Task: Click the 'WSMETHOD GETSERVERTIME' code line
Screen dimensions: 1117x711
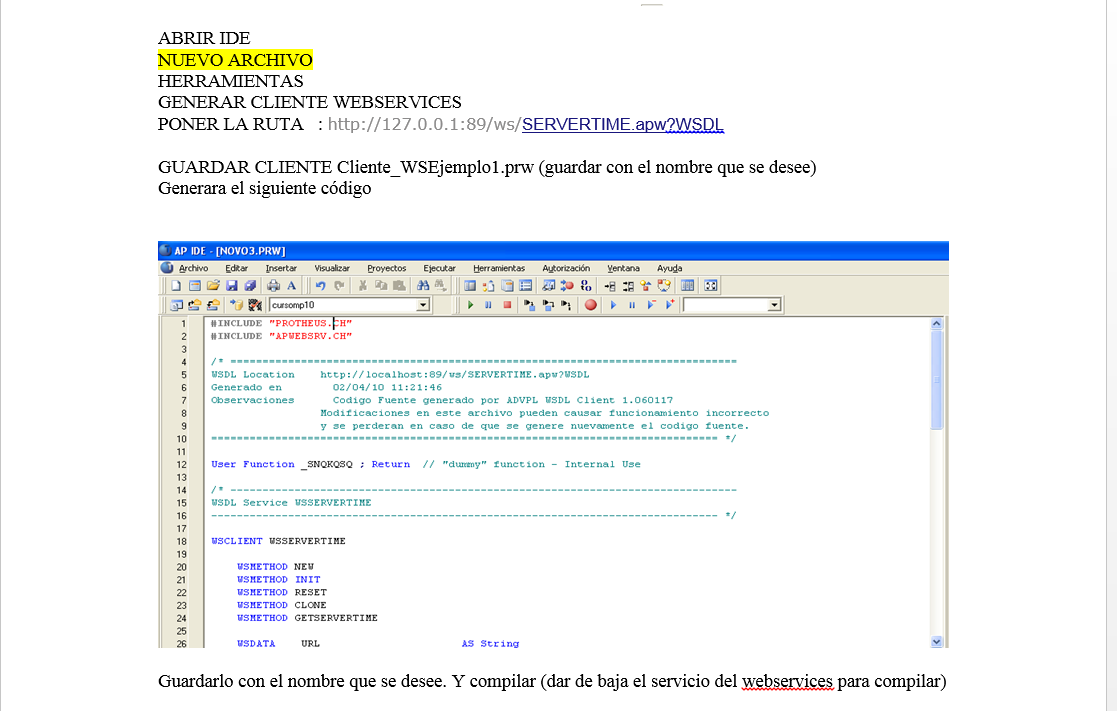Action: (308, 618)
